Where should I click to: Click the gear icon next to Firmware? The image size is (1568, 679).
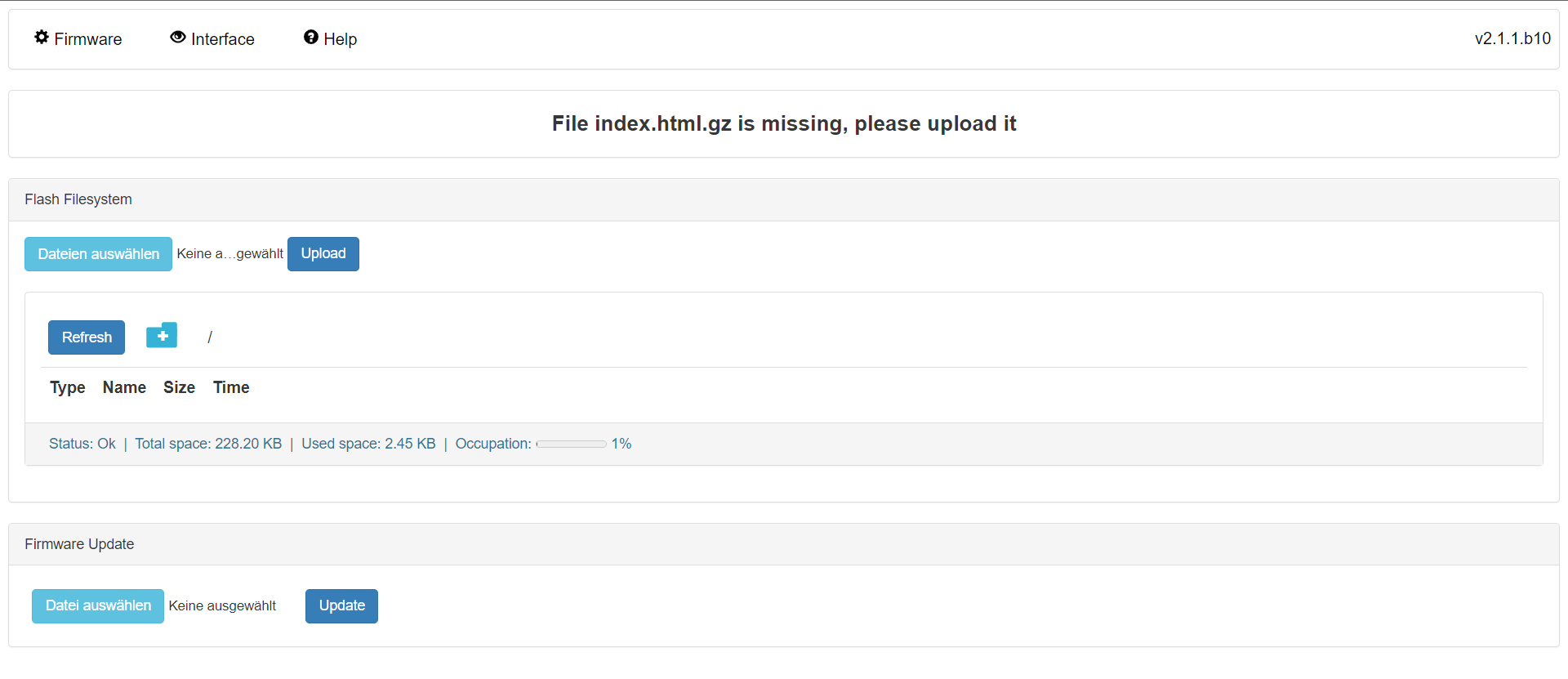[42, 38]
